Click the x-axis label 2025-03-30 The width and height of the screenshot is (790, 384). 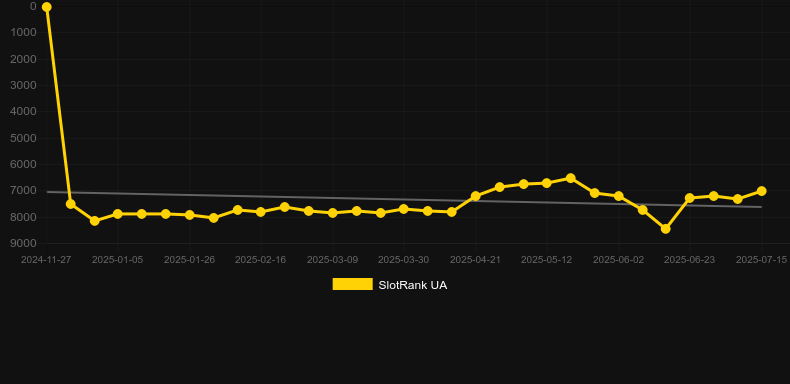pyautogui.click(x=404, y=260)
